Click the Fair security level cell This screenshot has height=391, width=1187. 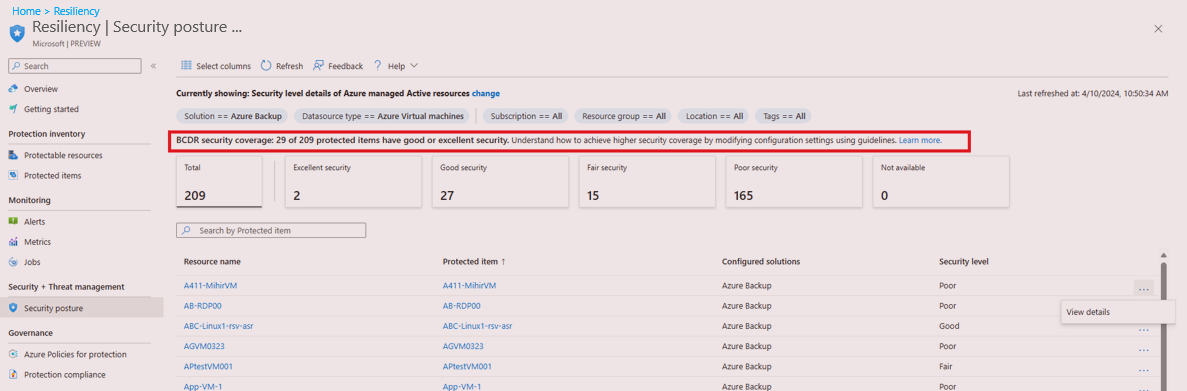[946, 366]
